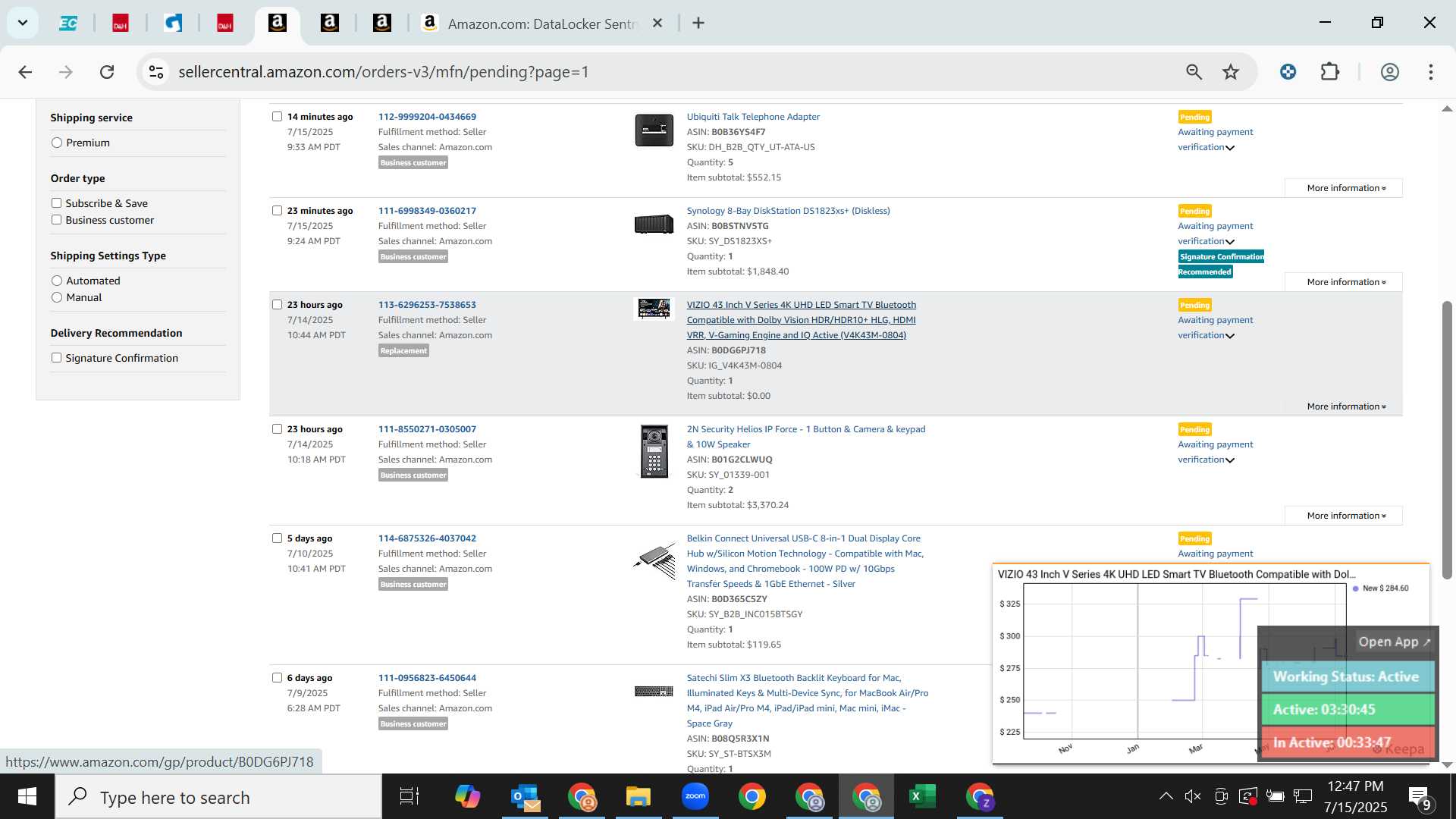This screenshot has height=819, width=1456.
Task: Click Open App in the tracker overlay
Action: [x=1394, y=642]
